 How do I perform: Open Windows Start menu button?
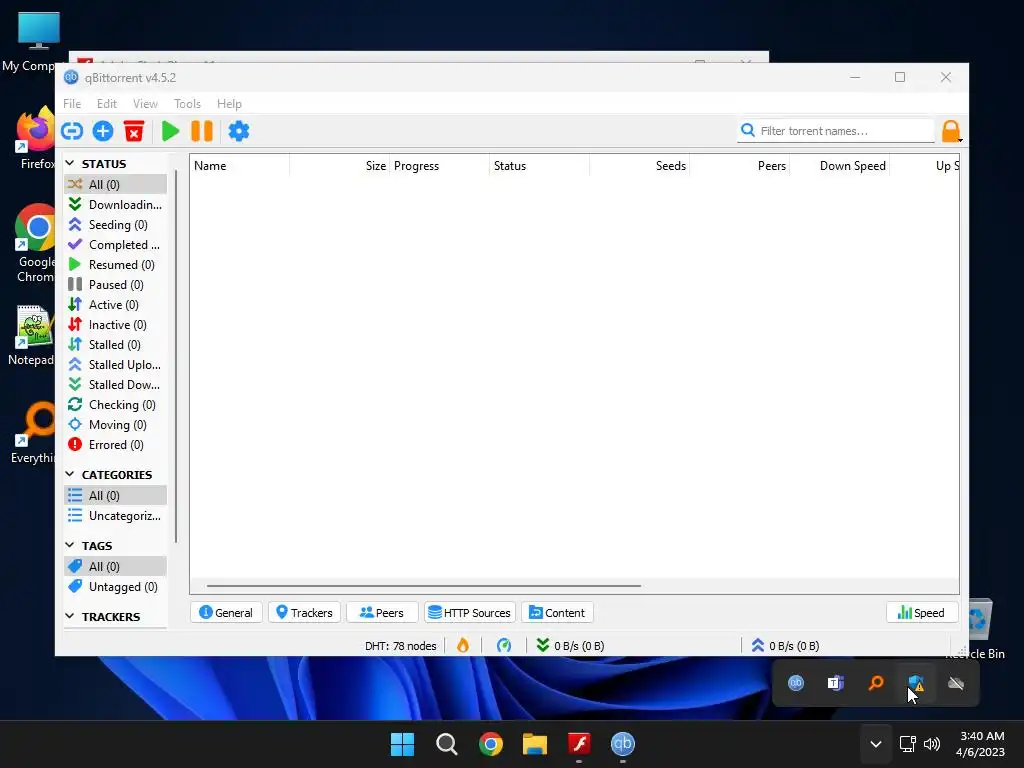402,744
